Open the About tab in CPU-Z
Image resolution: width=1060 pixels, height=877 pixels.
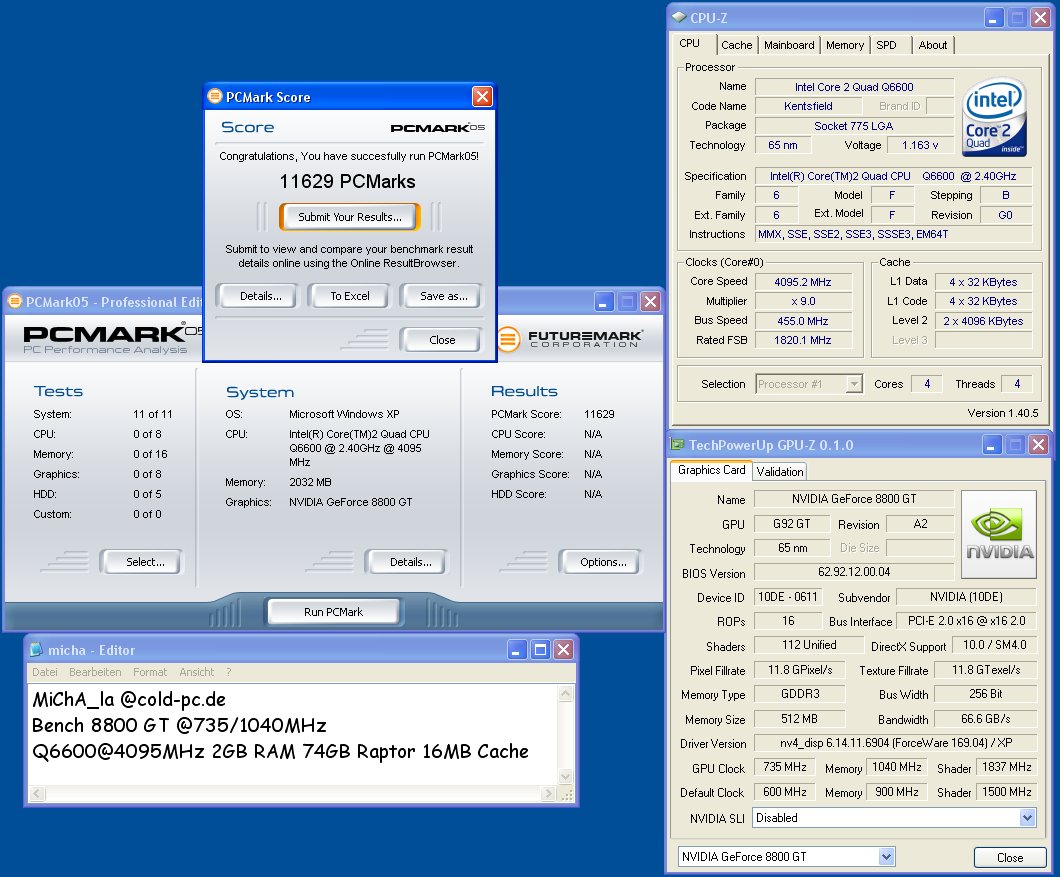932,45
